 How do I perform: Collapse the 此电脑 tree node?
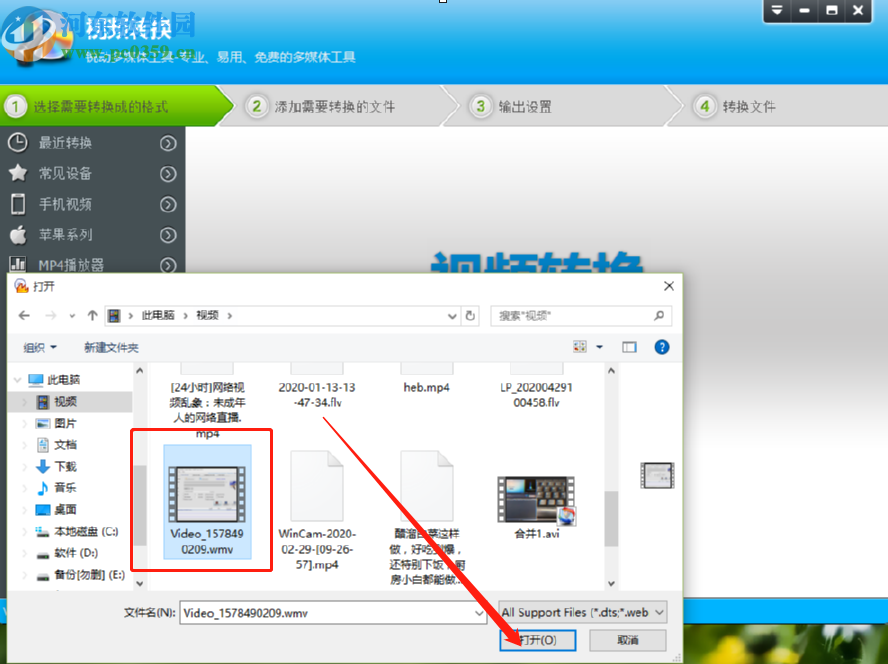click(18, 380)
